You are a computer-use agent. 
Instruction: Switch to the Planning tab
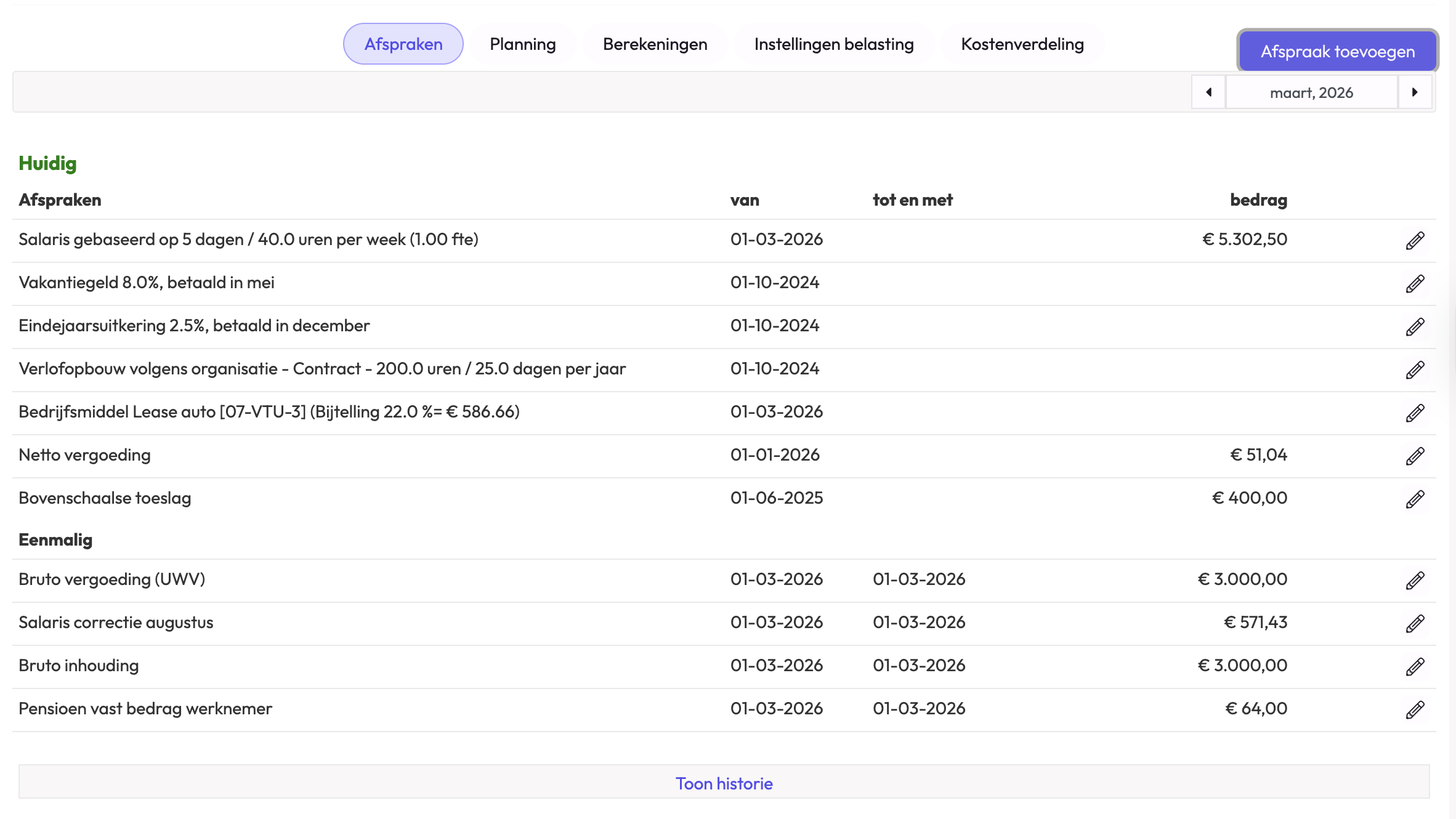(522, 44)
